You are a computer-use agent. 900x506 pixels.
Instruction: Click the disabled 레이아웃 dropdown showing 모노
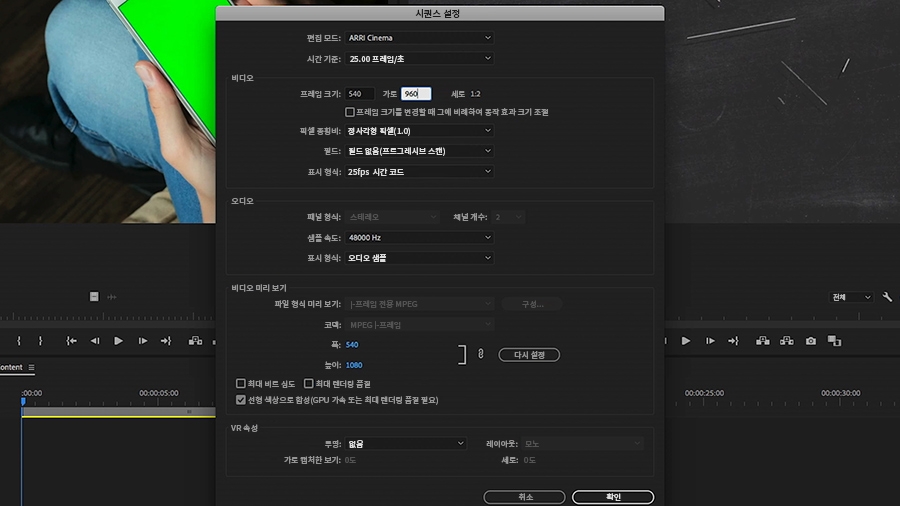(582, 443)
